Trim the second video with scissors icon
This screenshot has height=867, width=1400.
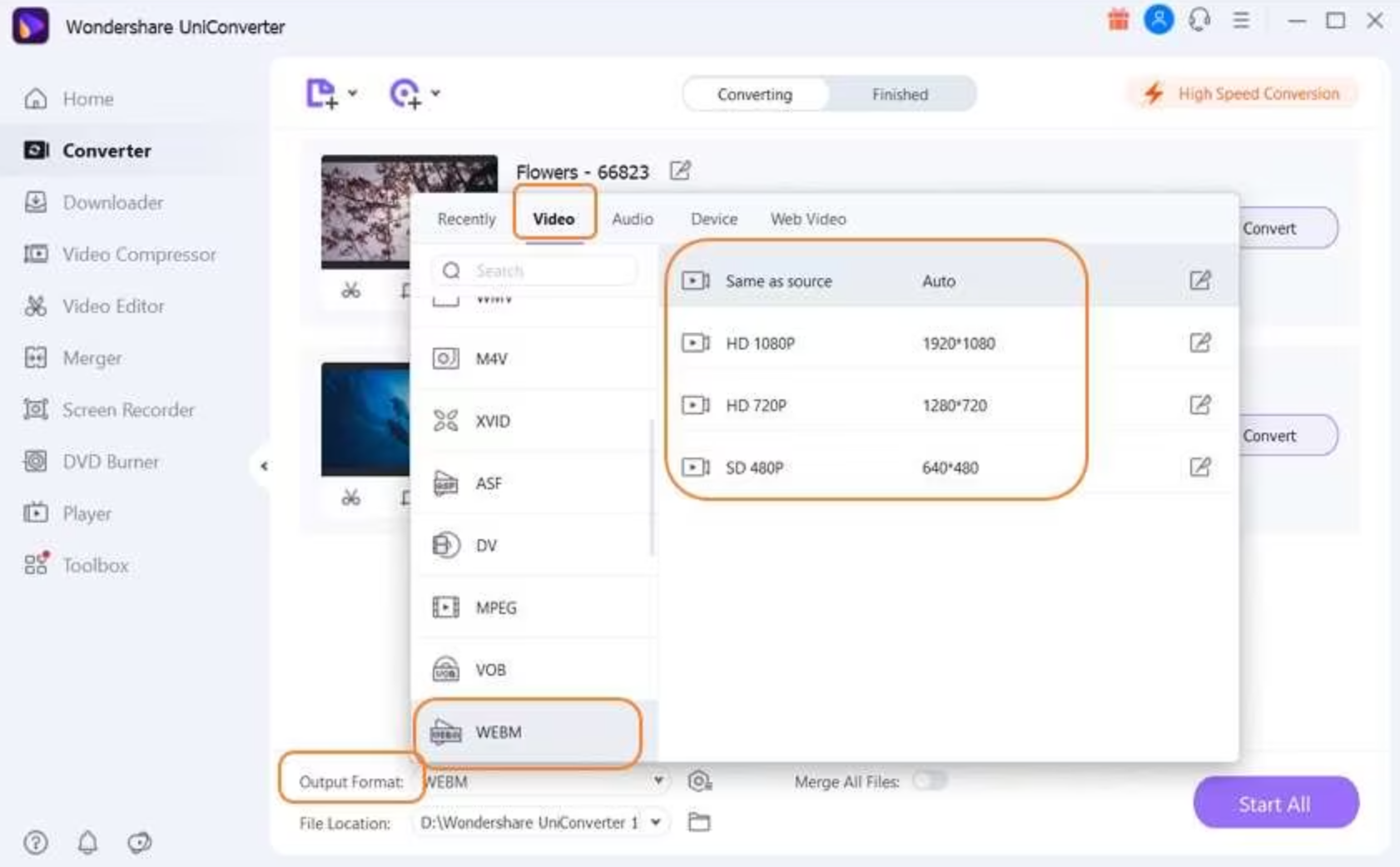click(x=351, y=498)
